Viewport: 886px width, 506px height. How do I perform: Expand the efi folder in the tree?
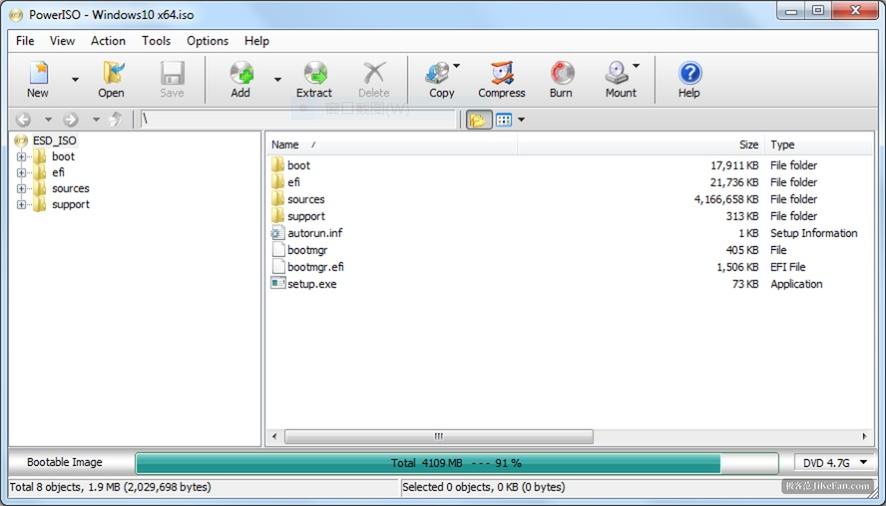[21, 172]
